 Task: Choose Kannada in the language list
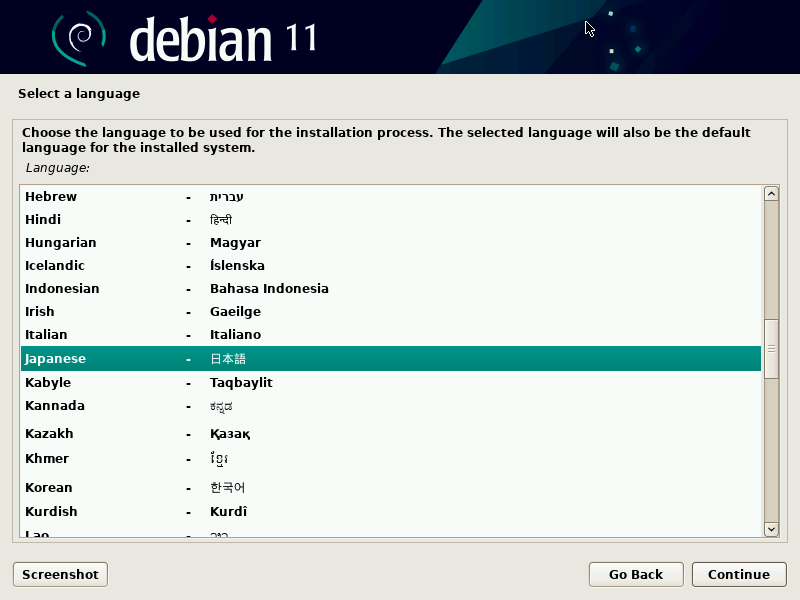coord(391,406)
